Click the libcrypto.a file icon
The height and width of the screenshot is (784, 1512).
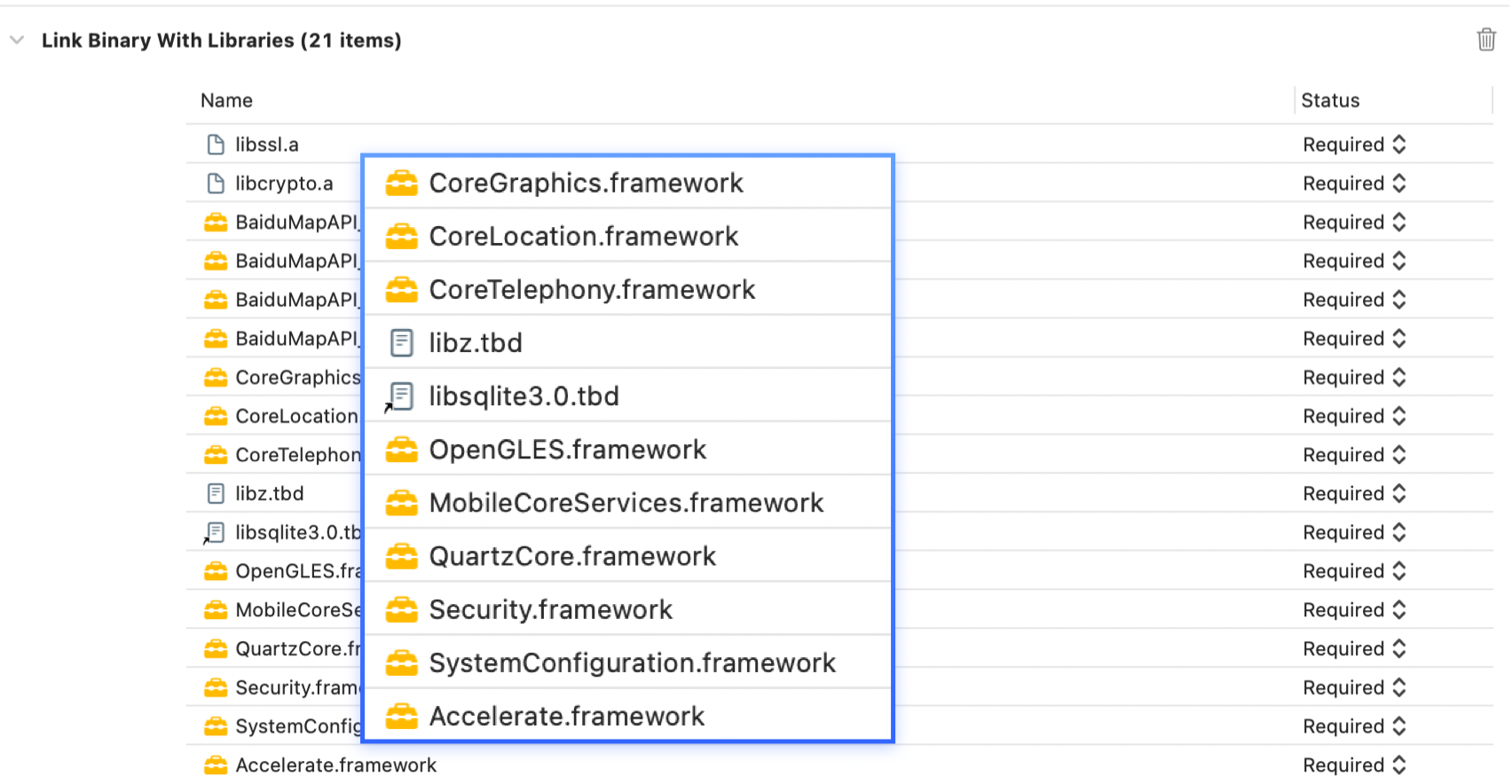point(216,184)
